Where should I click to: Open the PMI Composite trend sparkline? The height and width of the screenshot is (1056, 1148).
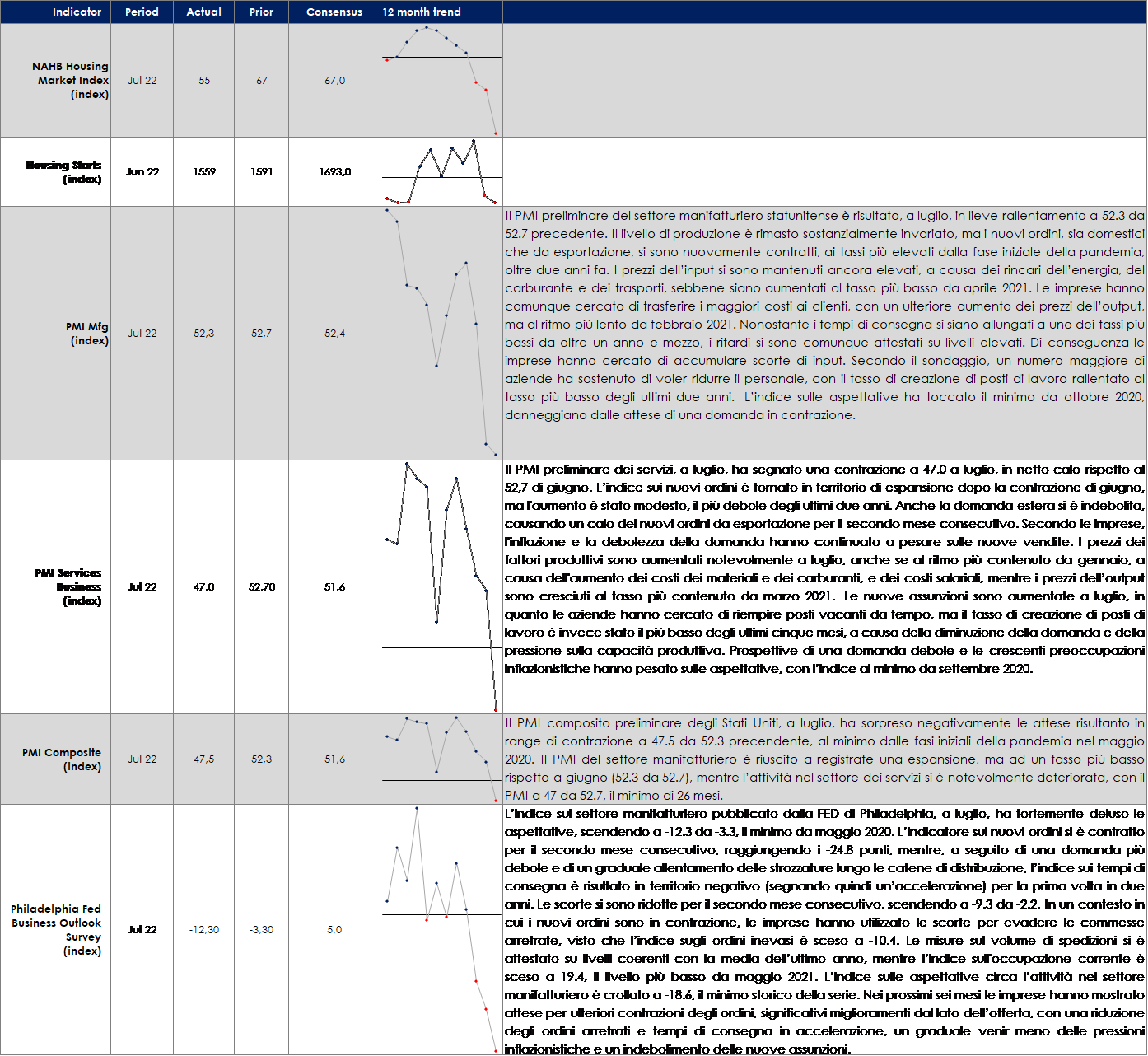tap(441, 759)
